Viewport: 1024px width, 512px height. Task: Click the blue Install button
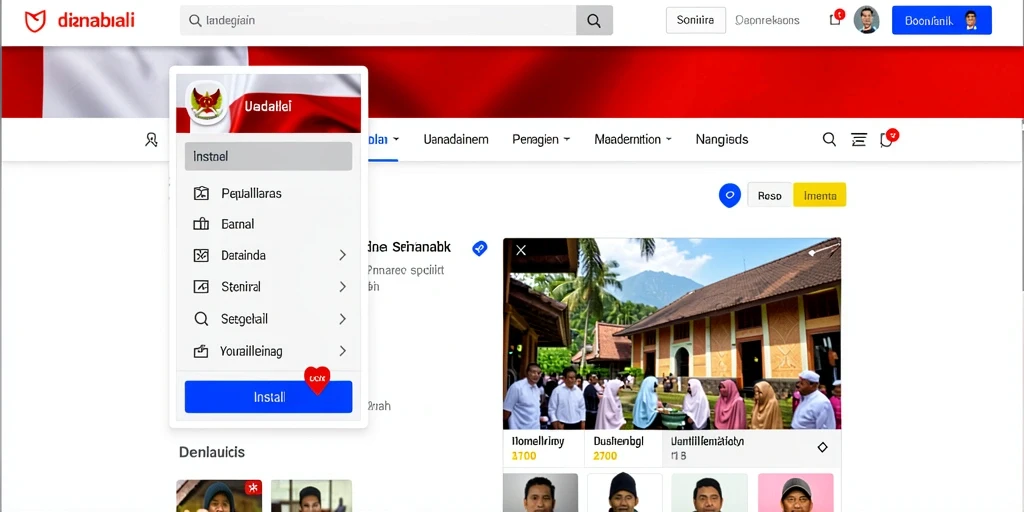(268, 397)
